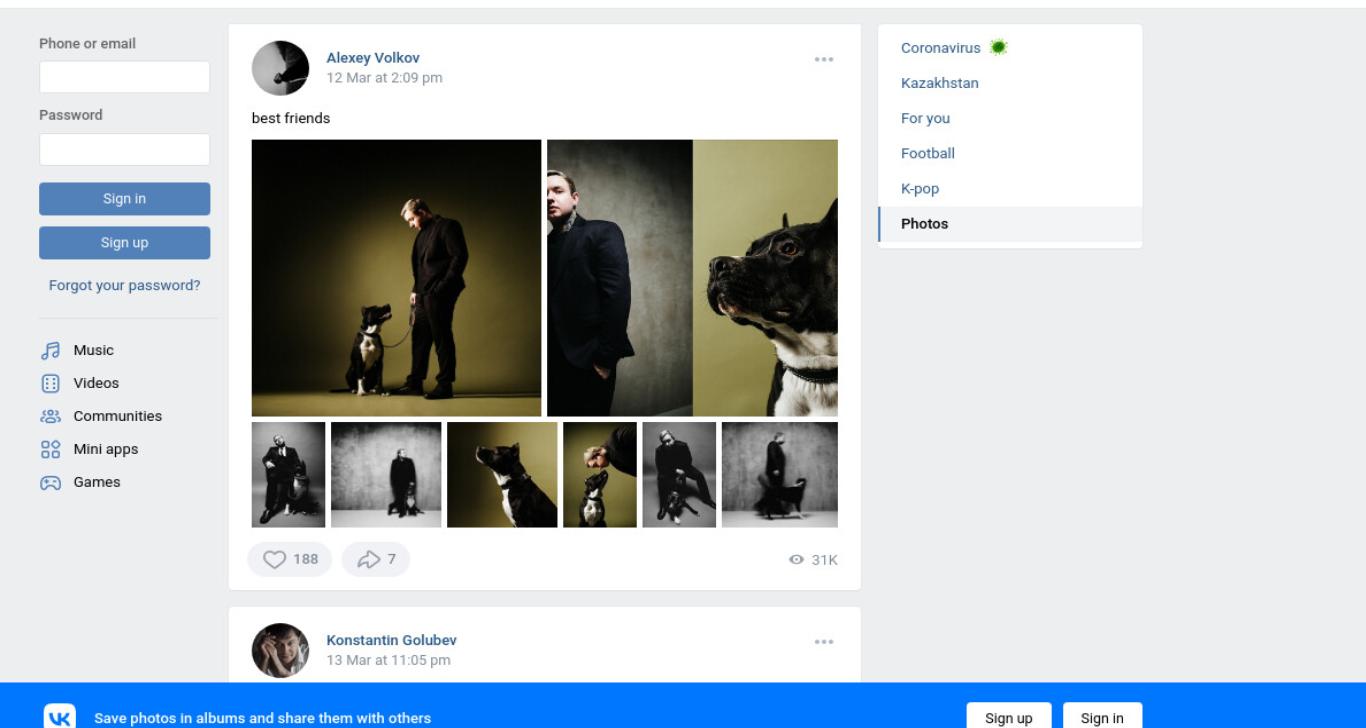The width and height of the screenshot is (1366, 728).
Task: Click the 12 Mar at 2:09 pm timestamp
Action: (384, 78)
